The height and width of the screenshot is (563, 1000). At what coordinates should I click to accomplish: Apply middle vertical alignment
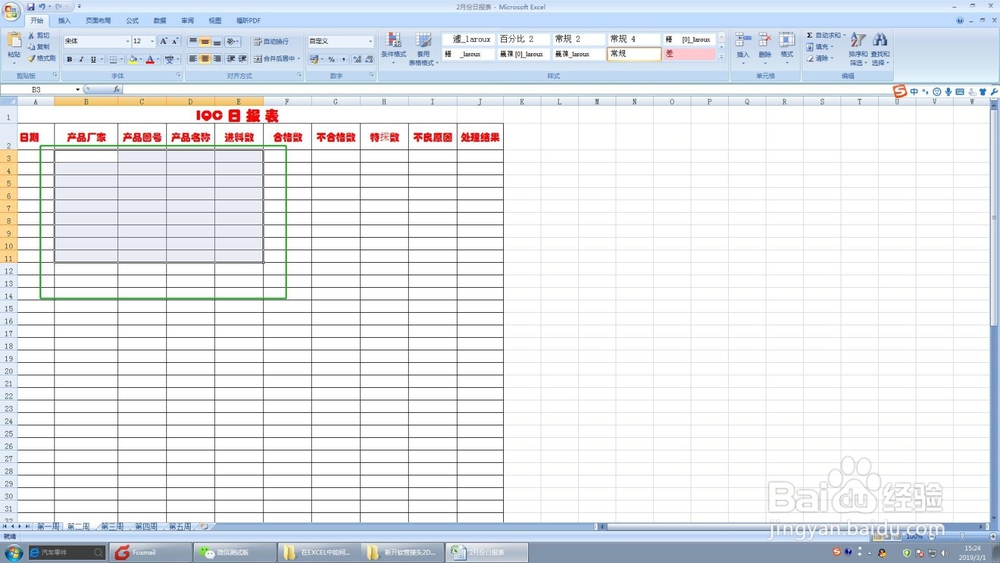pos(205,41)
